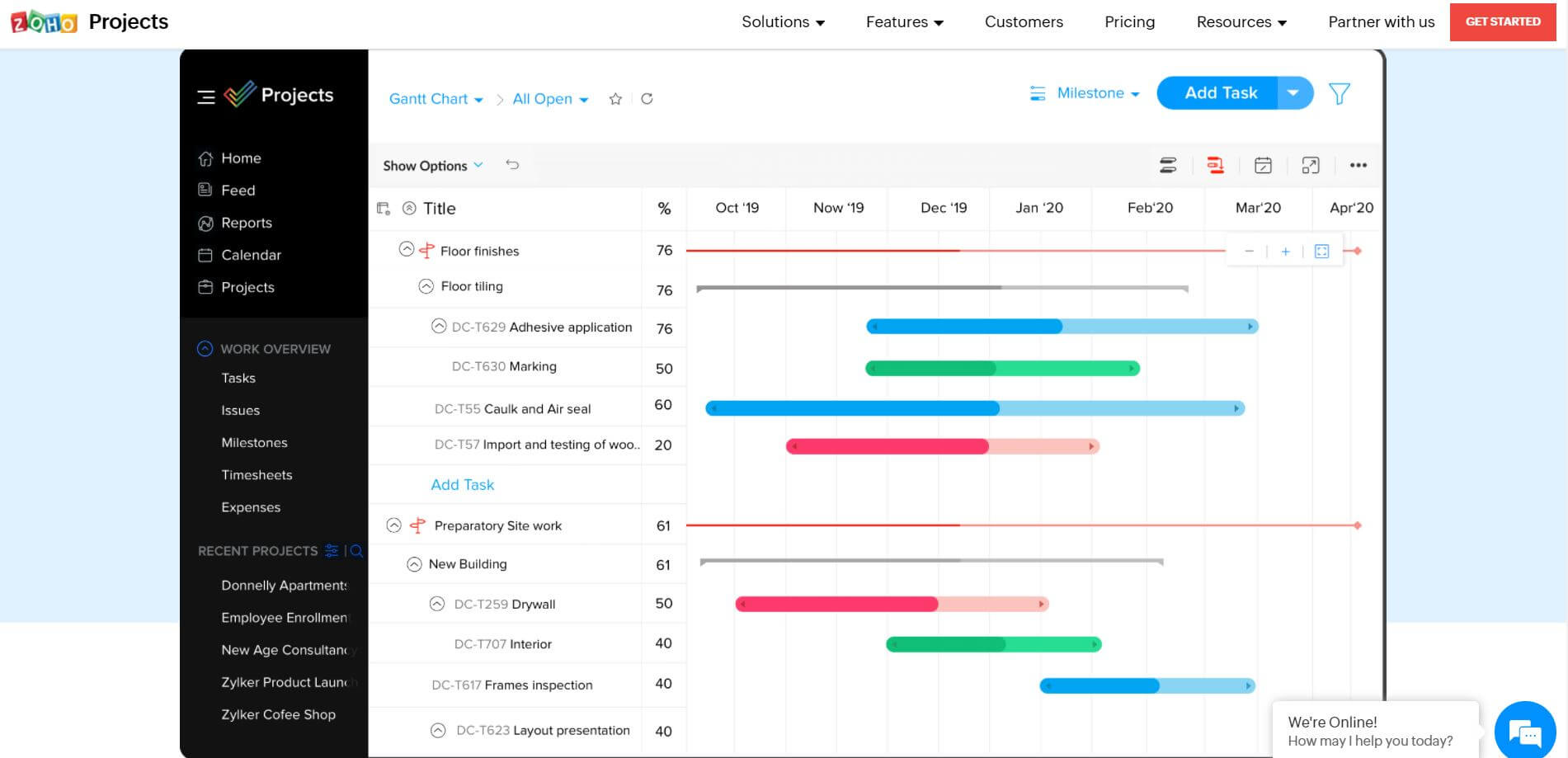Click the blue Add Task button
This screenshot has height=758, width=1568.
(x=1219, y=93)
